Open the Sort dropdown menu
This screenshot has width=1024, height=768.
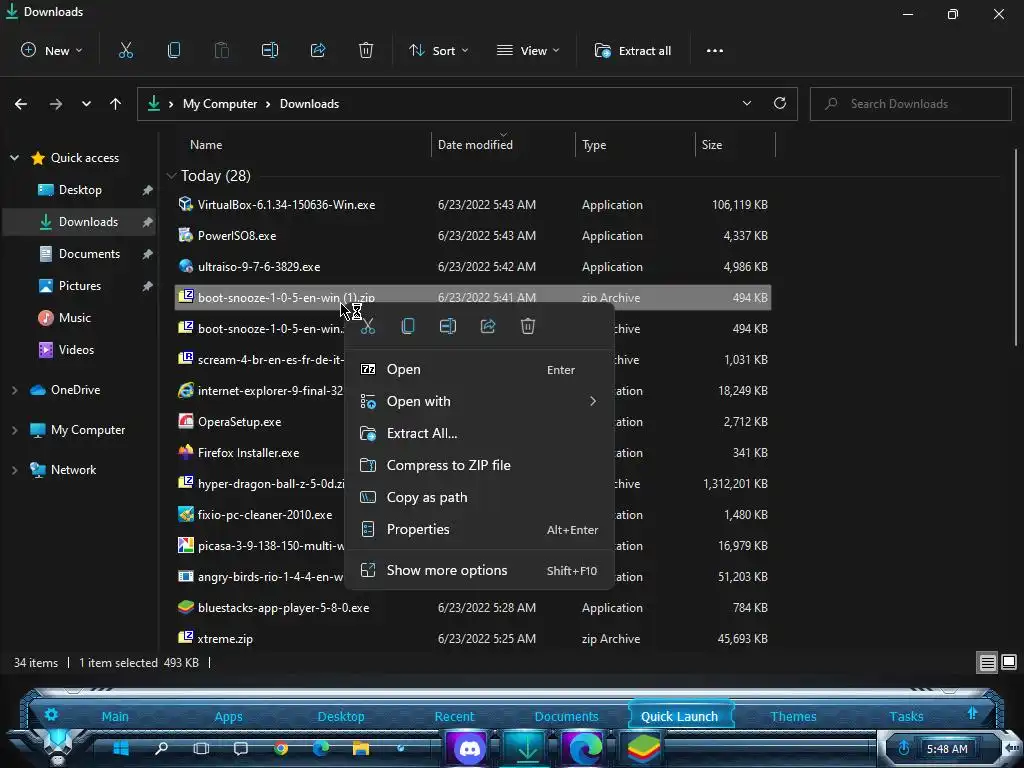[438, 50]
